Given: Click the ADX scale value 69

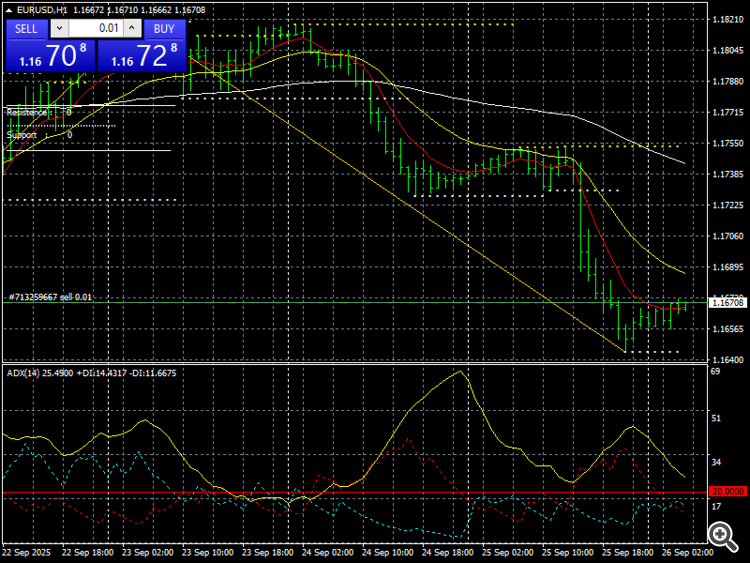Looking at the screenshot, I should [x=716, y=372].
